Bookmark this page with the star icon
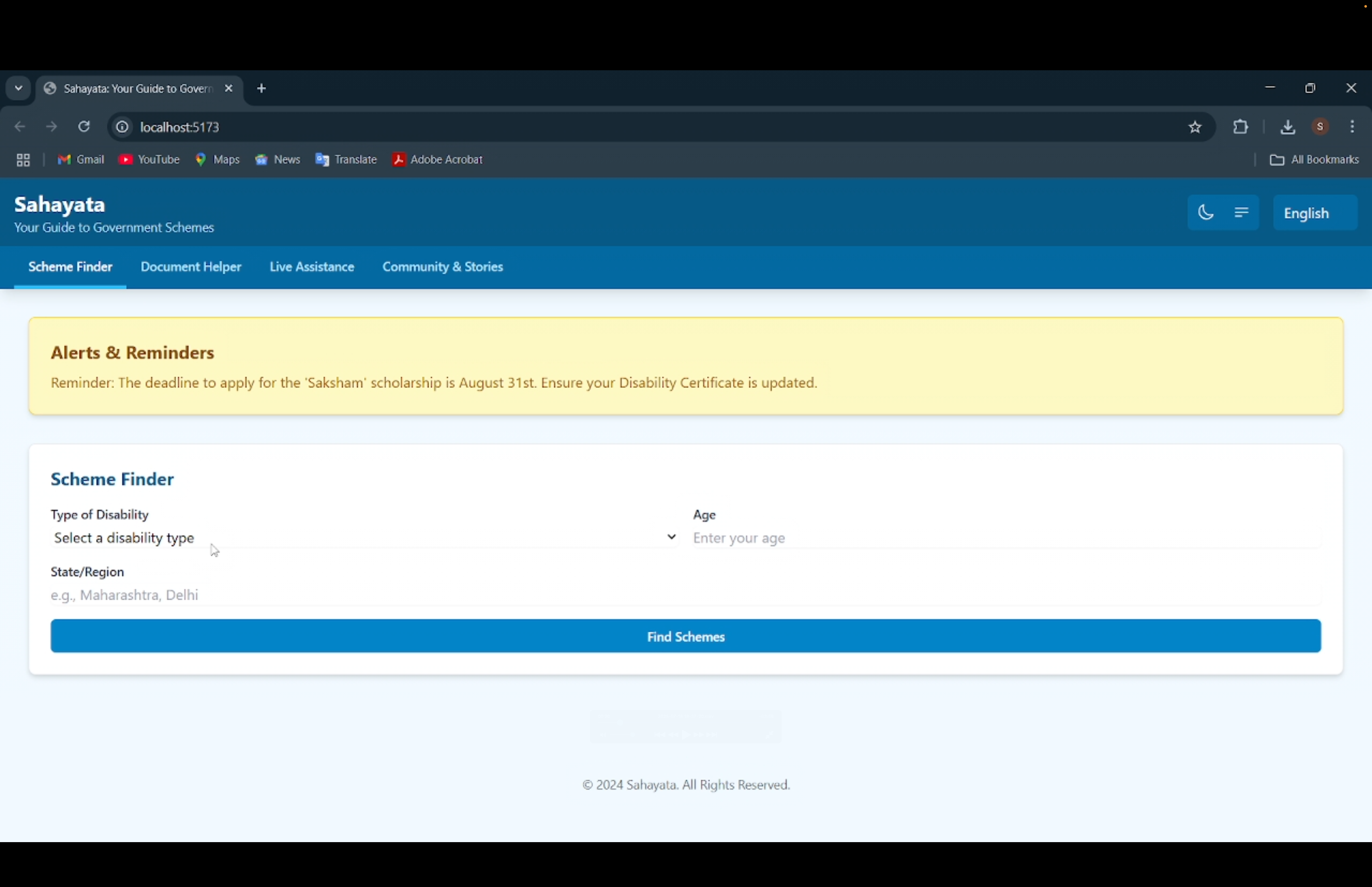 coord(1195,127)
